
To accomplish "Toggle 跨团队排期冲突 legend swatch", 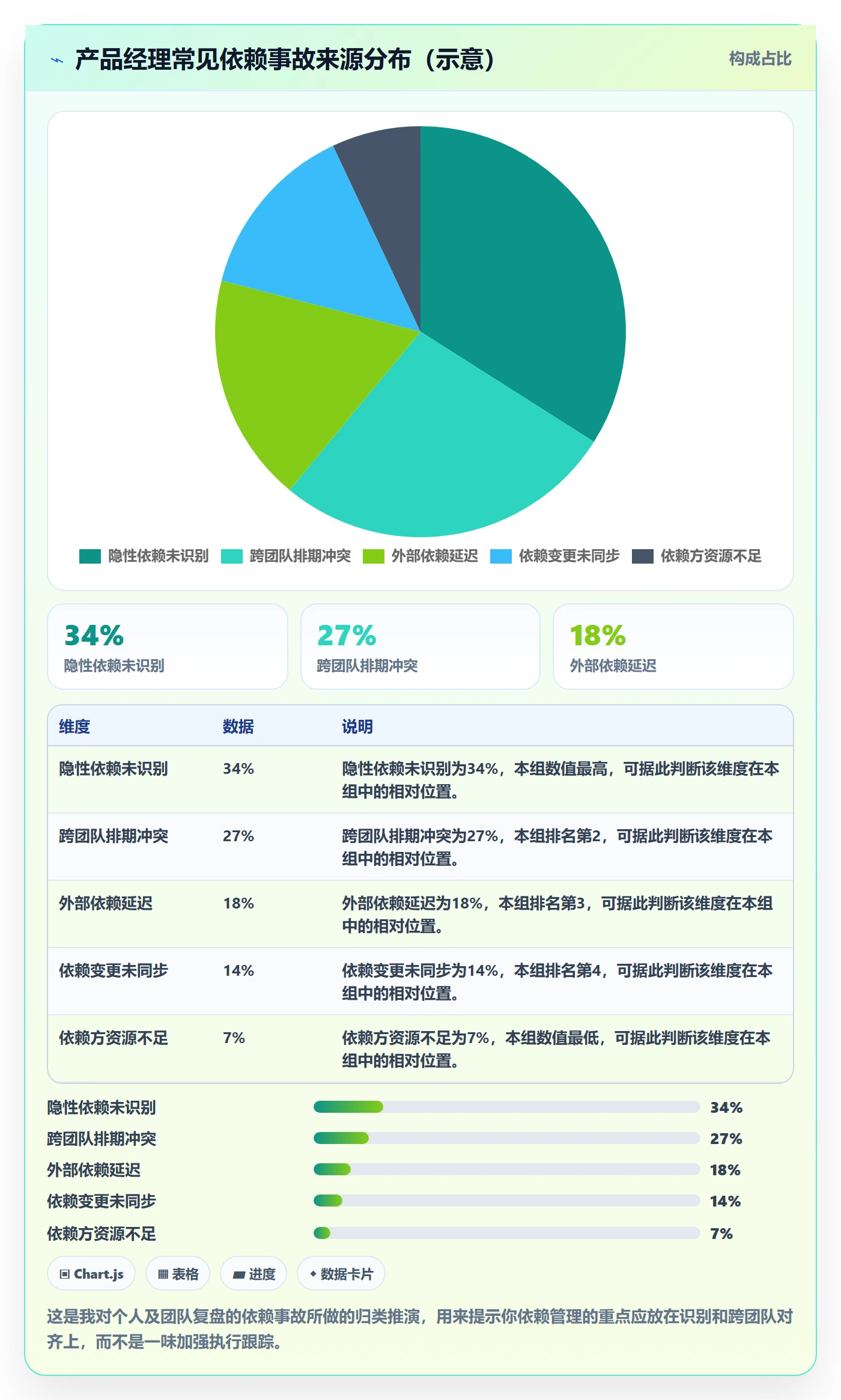I will [232, 556].
